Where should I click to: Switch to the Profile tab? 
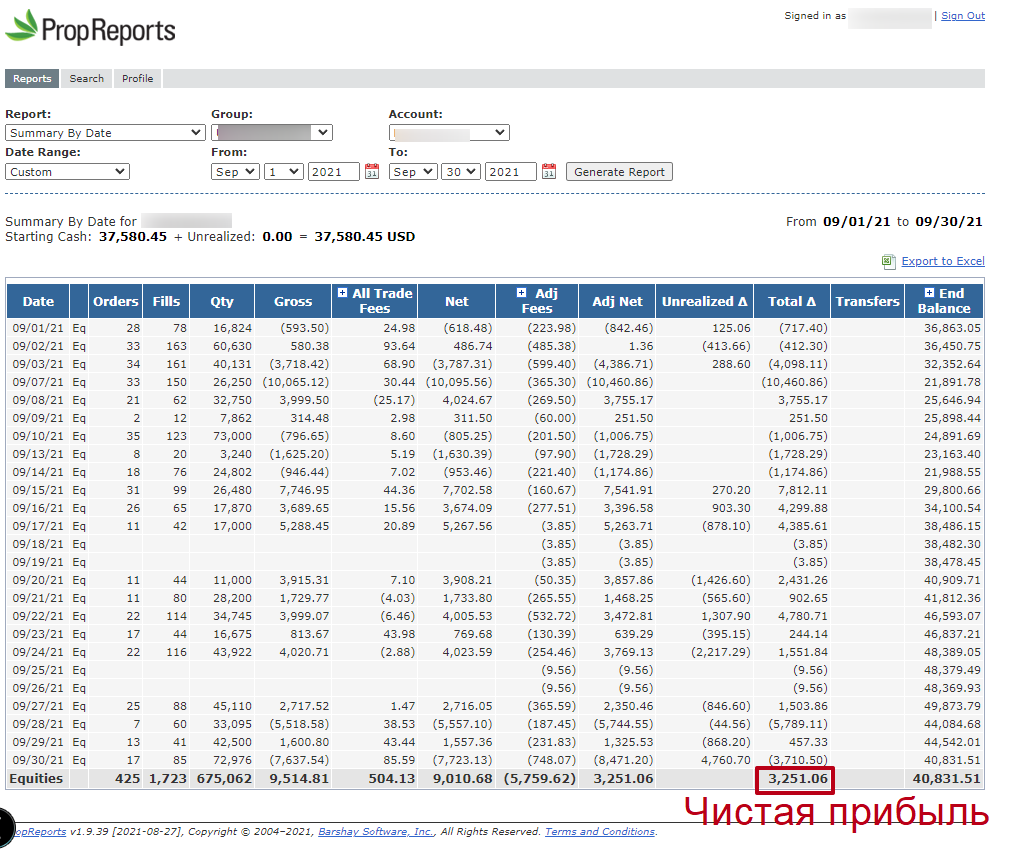[138, 79]
